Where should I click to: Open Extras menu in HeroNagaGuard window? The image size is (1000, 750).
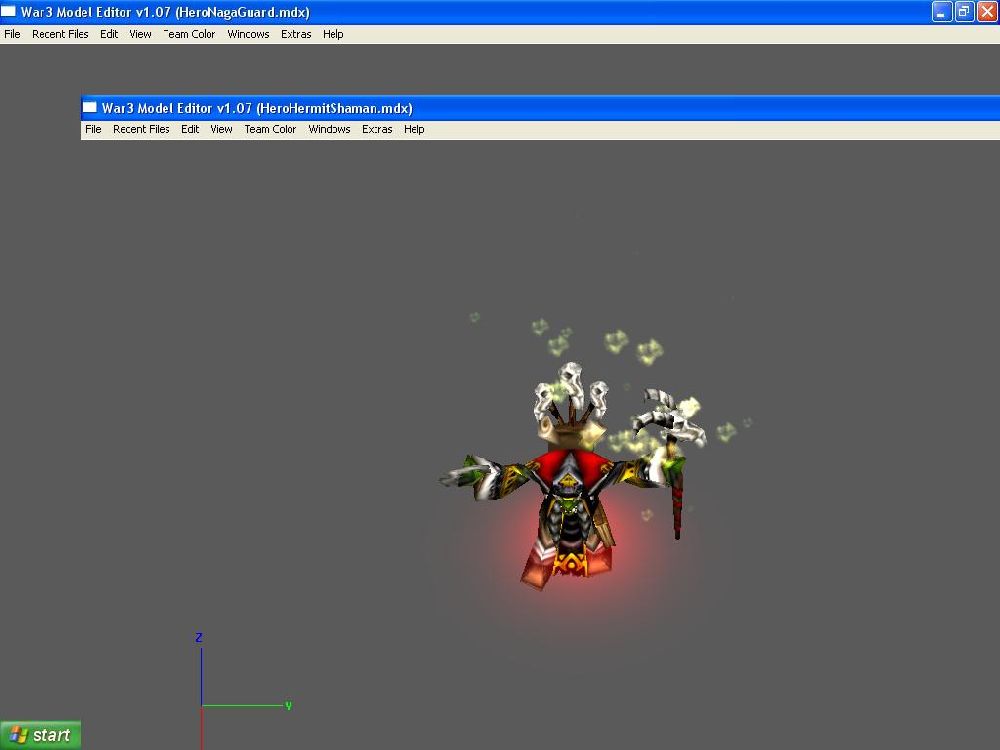pyautogui.click(x=296, y=34)
